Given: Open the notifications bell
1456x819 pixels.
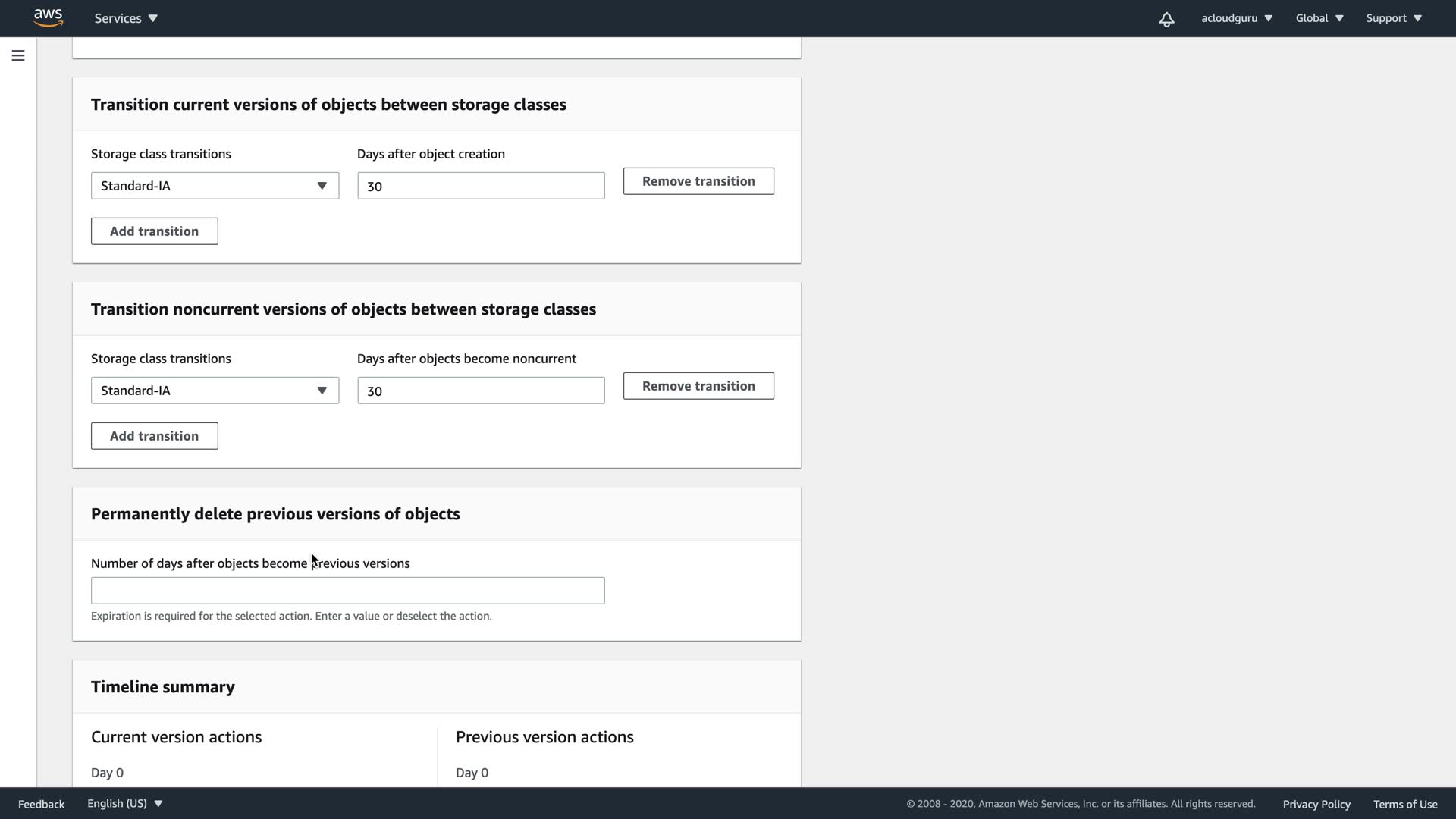Looking at the screenshot, I should (x=1166, y=19).
